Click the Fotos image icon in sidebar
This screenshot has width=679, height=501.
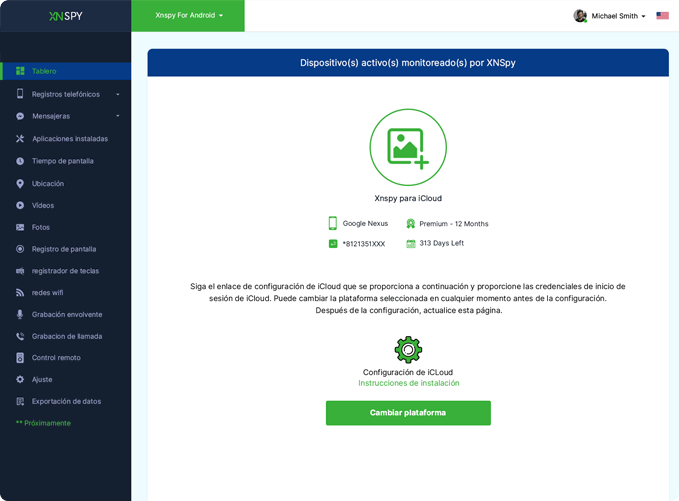pyautogui.click(x=20, y=227)
